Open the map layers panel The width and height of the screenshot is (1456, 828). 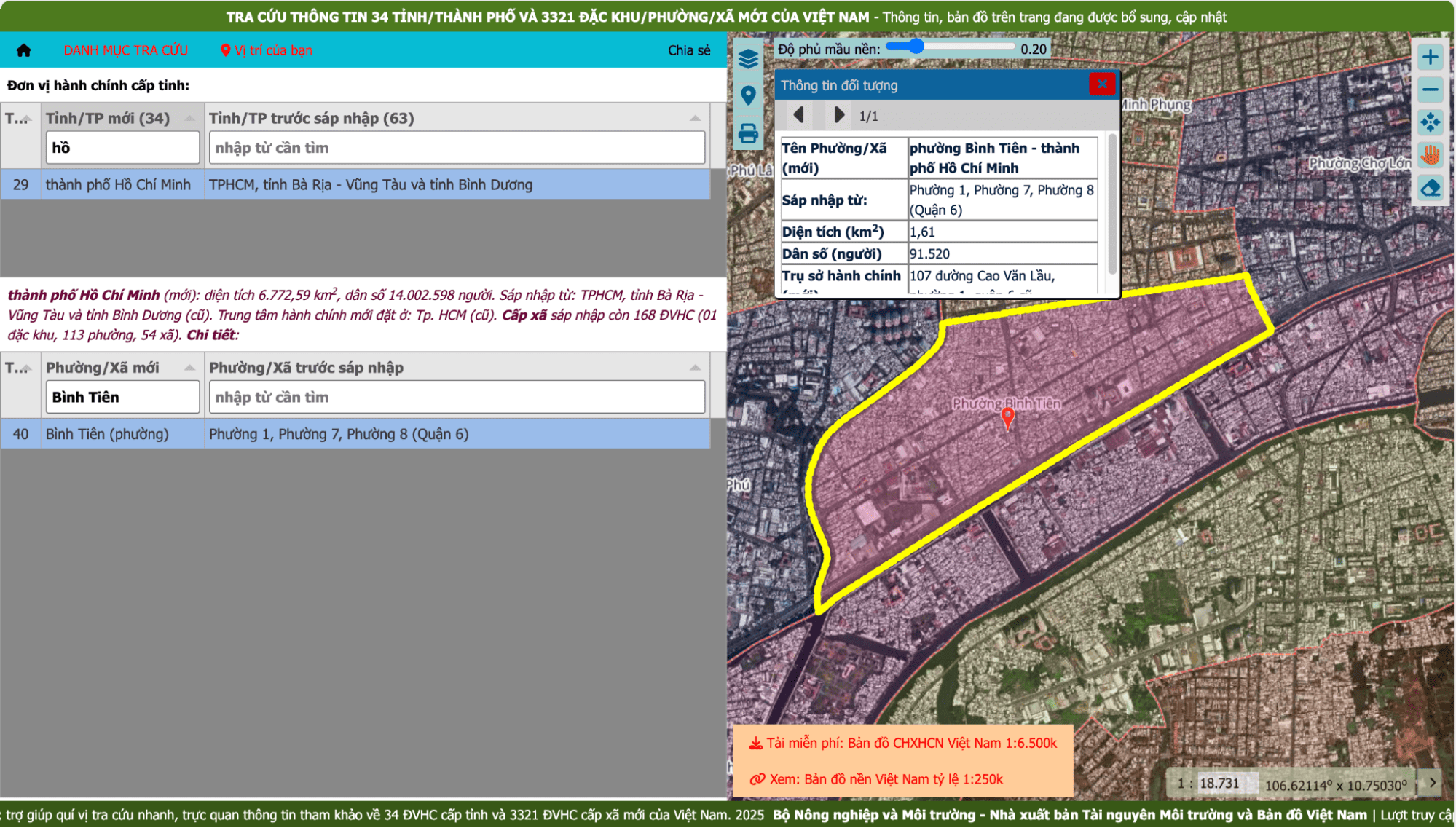pyautogui.click(x=748, y=58)
